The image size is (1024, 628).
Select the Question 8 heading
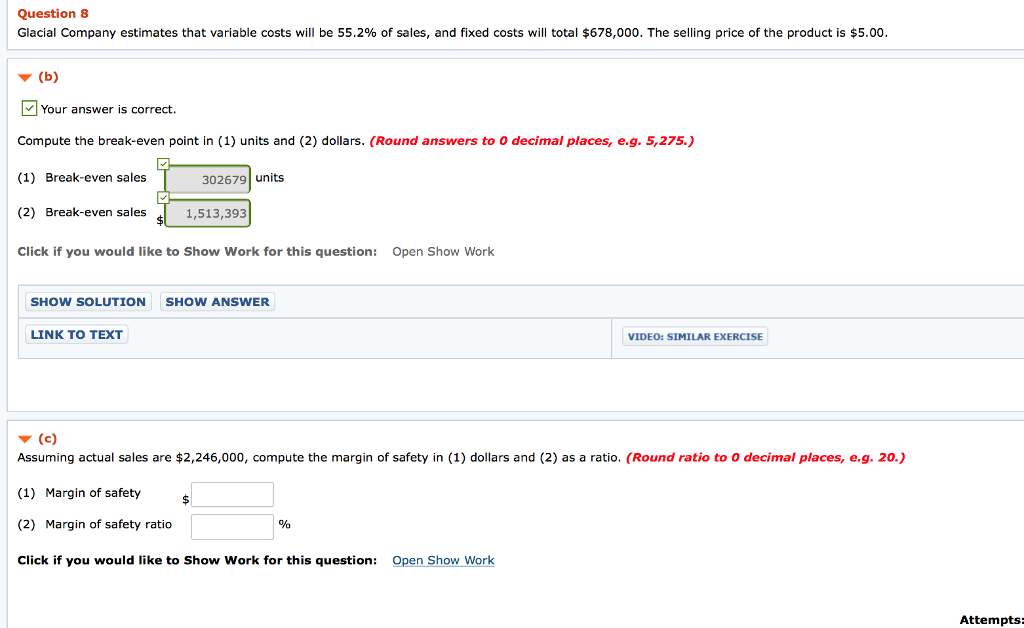point(52,13)
